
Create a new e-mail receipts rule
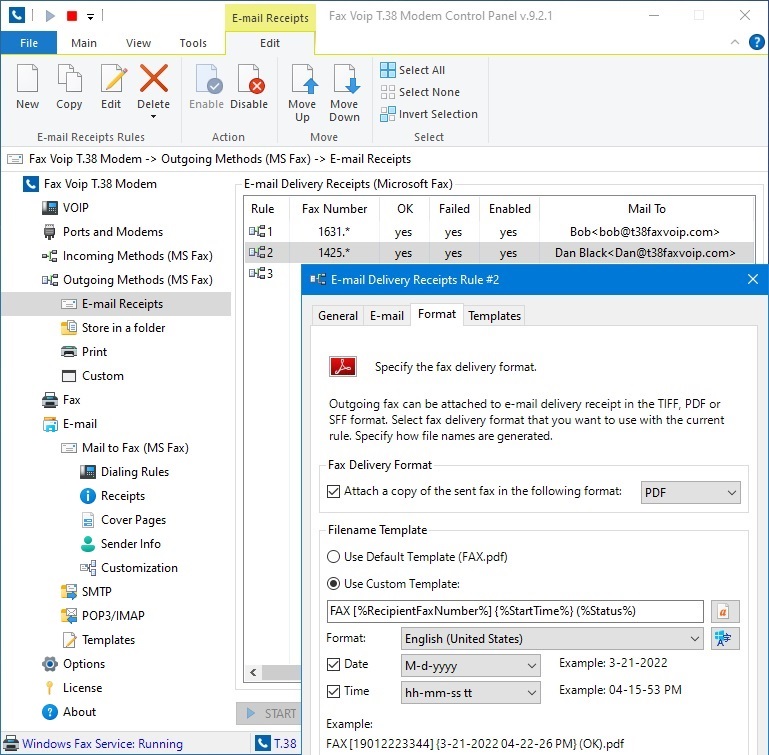tap(27, 87)
